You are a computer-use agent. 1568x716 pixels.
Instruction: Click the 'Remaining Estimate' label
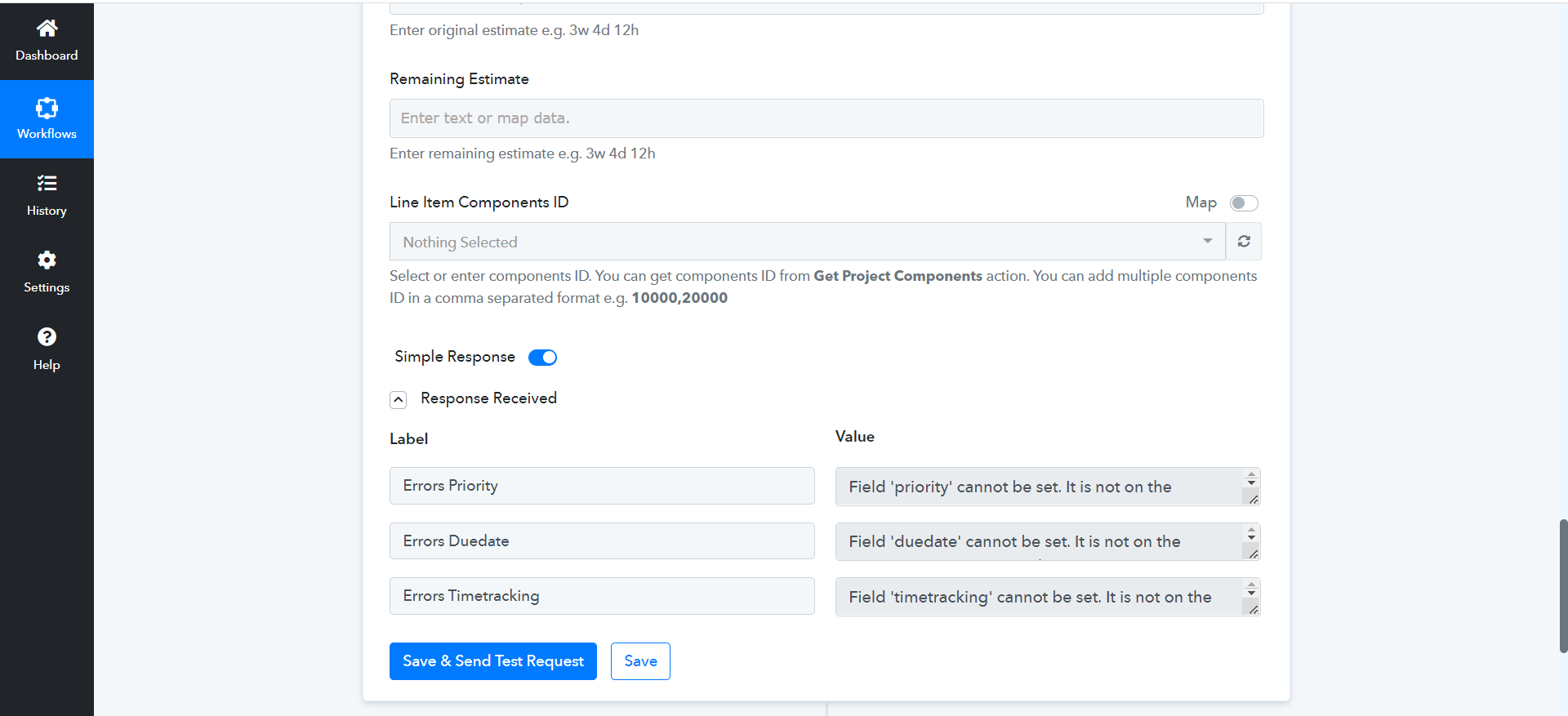click(459, 79)
